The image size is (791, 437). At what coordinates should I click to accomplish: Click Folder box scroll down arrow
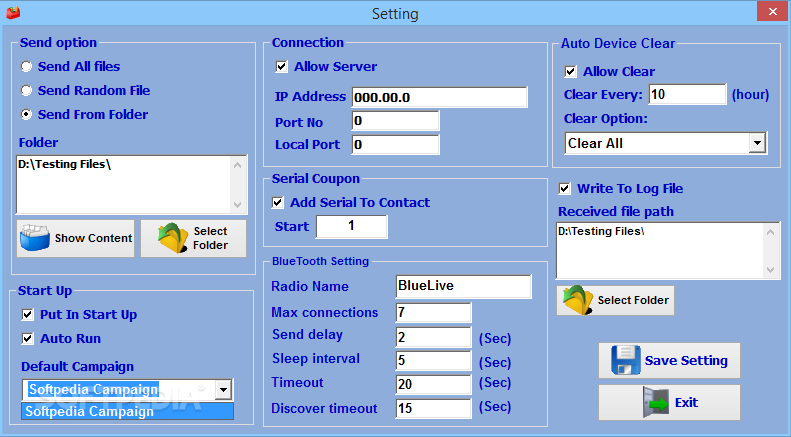(x=238, y=204)
